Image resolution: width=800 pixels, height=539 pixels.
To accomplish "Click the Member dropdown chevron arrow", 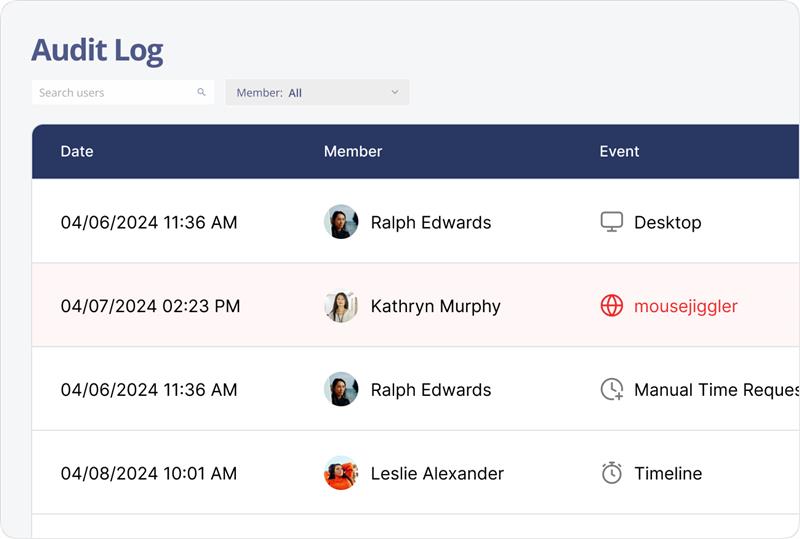I will tap(395, 92).
